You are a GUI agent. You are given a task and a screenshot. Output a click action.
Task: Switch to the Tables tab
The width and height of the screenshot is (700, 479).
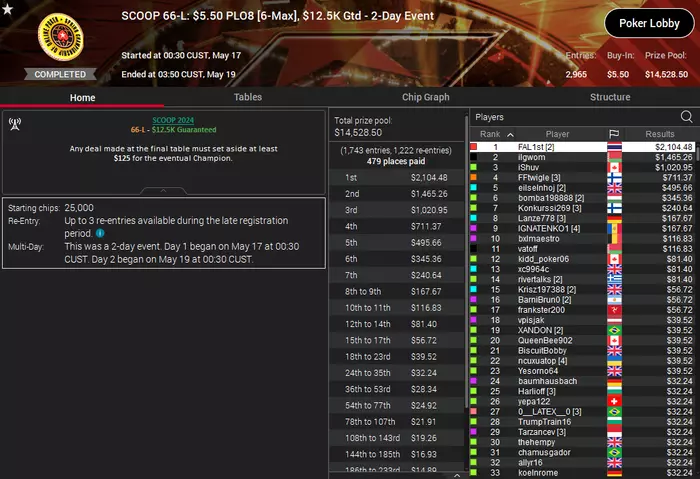pyautogui.click(x=248, y=97)
